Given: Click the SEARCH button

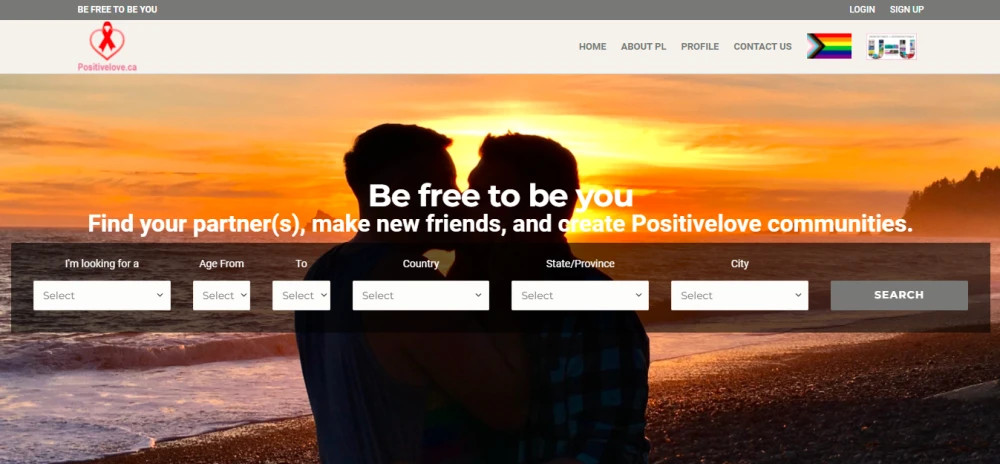Looking at the screenshot, I should [x=899, y=295].
